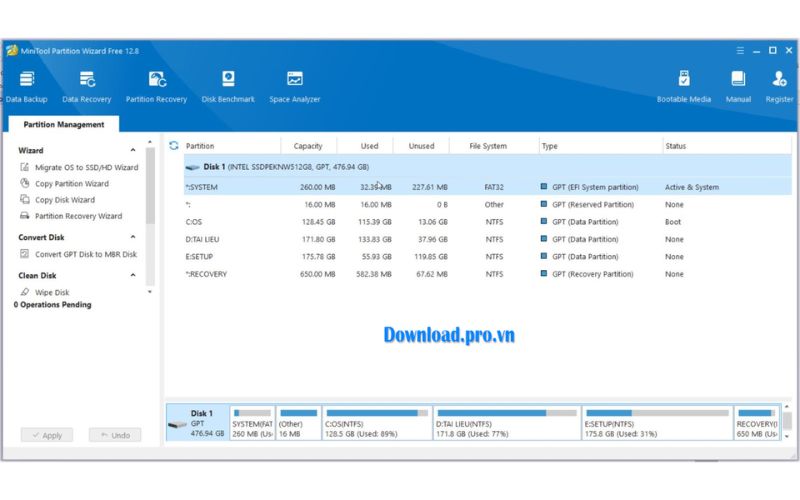Image resolution: width=800 pixels, height=500 pixels.
Task: Open the Partition Recovery tool
Action: (x=156, y=85)
